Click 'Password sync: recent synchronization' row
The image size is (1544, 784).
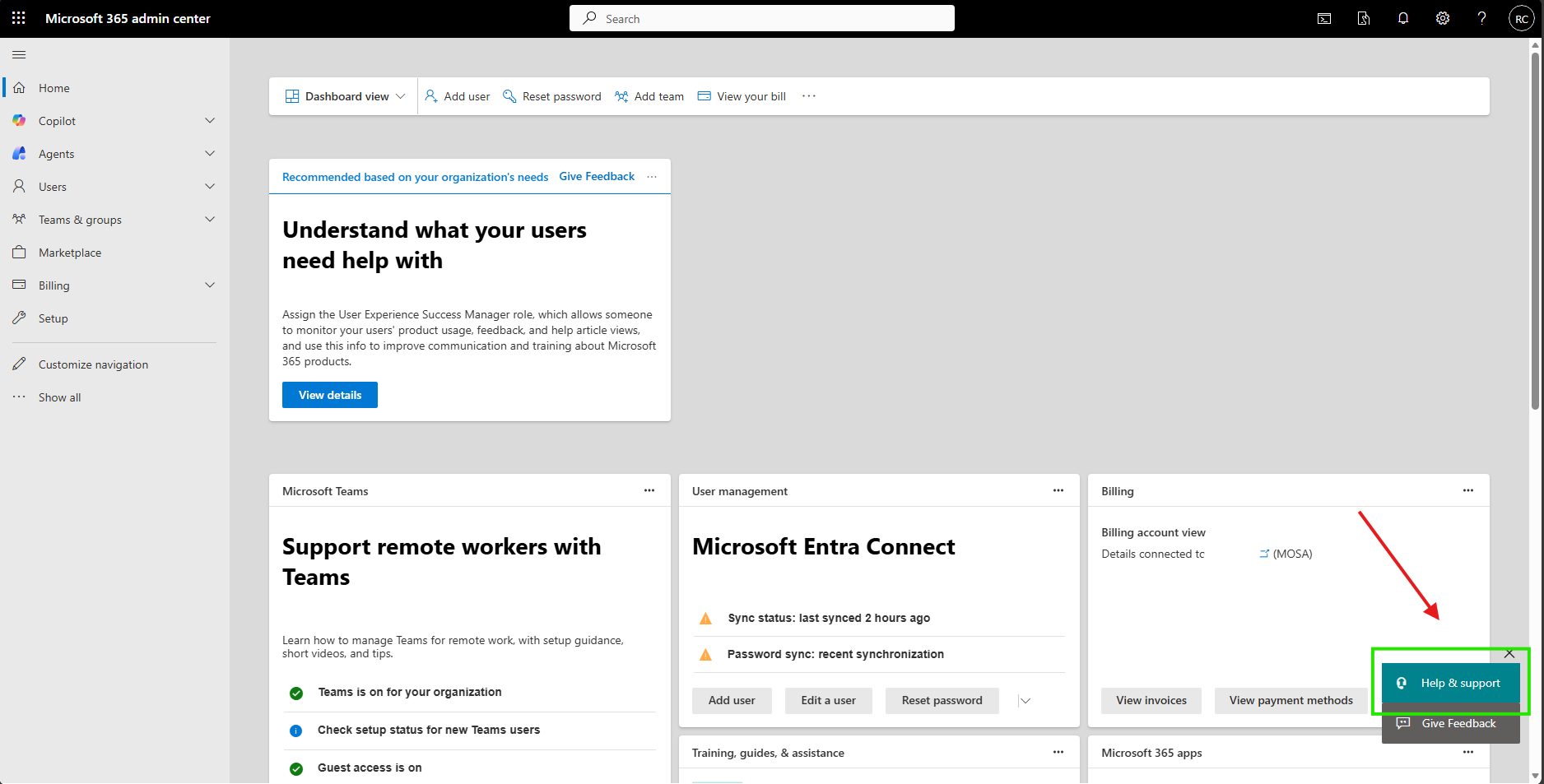(x=879, y=655)
